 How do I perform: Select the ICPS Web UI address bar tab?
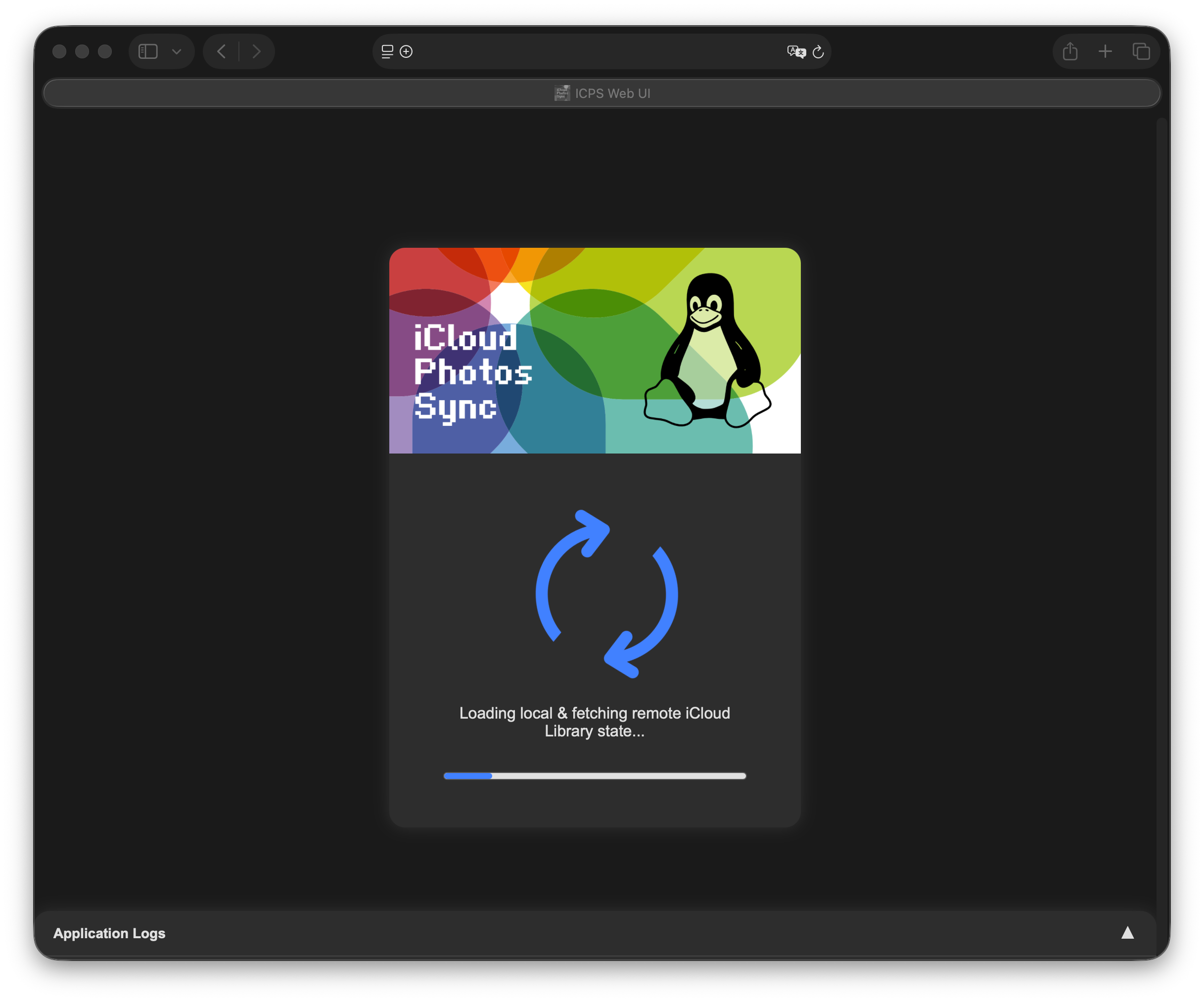pos(602,92)
